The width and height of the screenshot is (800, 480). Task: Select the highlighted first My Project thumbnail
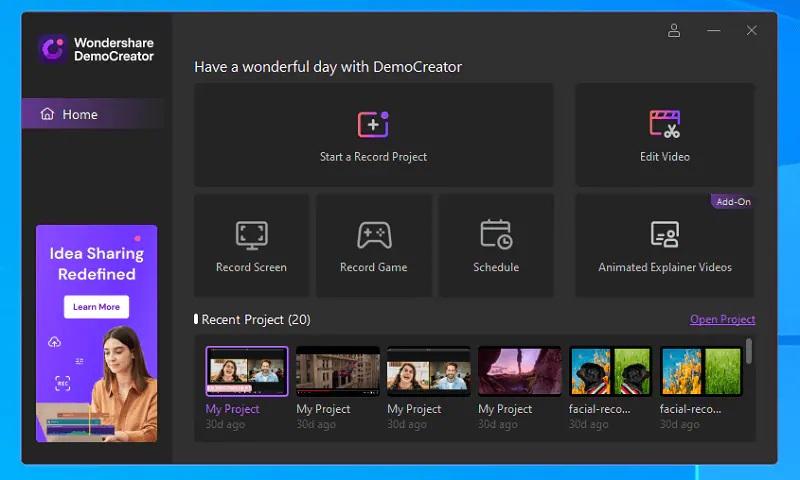point(247,371)
